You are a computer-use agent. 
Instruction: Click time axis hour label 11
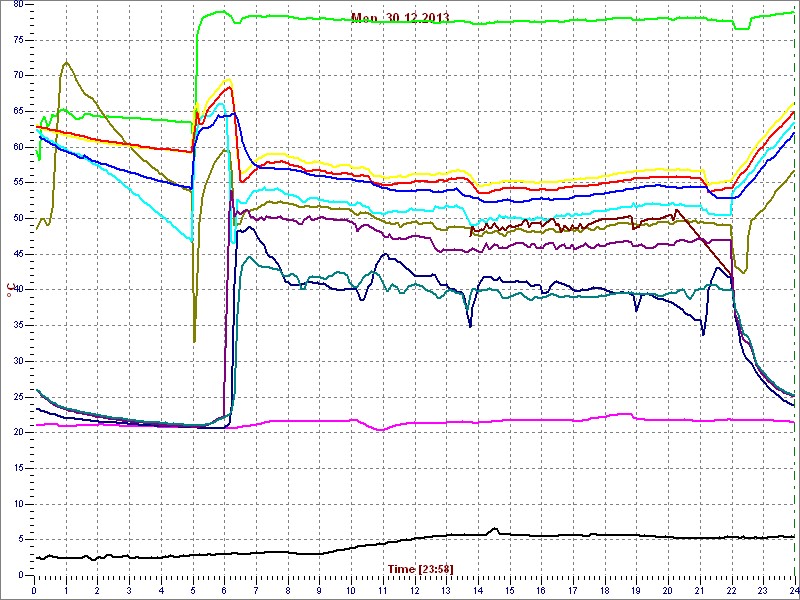(383, 588)
